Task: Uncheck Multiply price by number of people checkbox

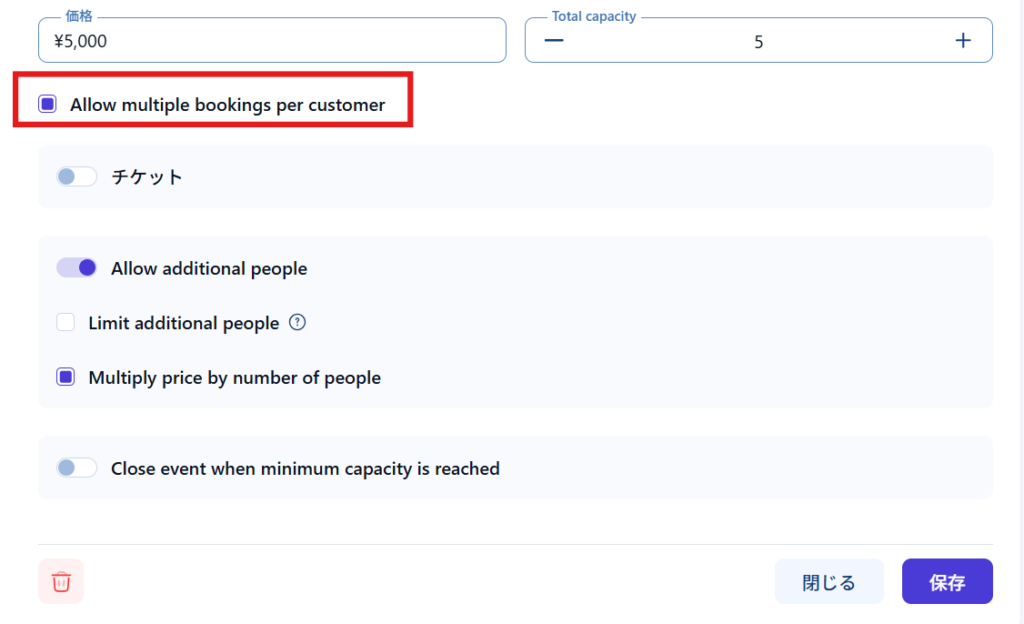Action: (66, 378)
